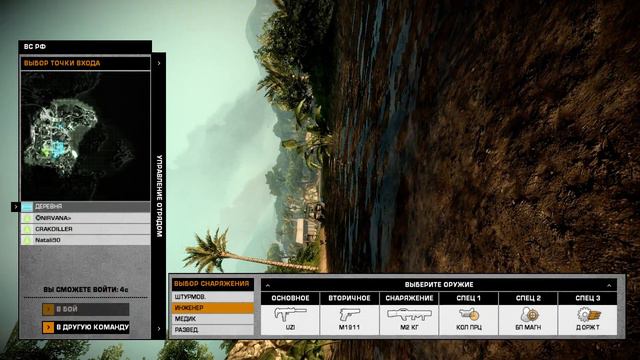Spawn on squadmate ©NIRVANA>

pos(86,218)
